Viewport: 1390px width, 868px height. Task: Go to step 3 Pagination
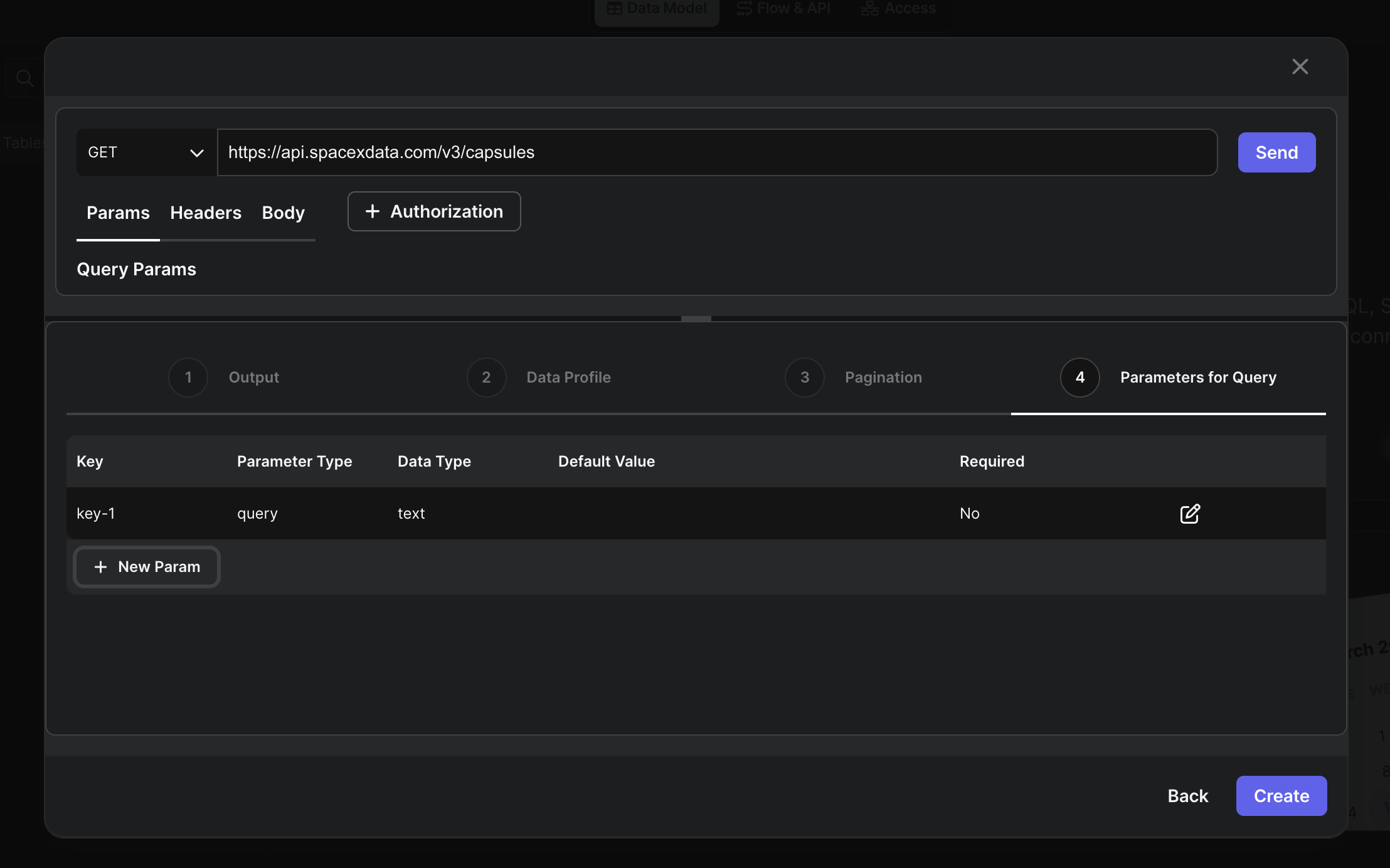click(x=854, y=378)
